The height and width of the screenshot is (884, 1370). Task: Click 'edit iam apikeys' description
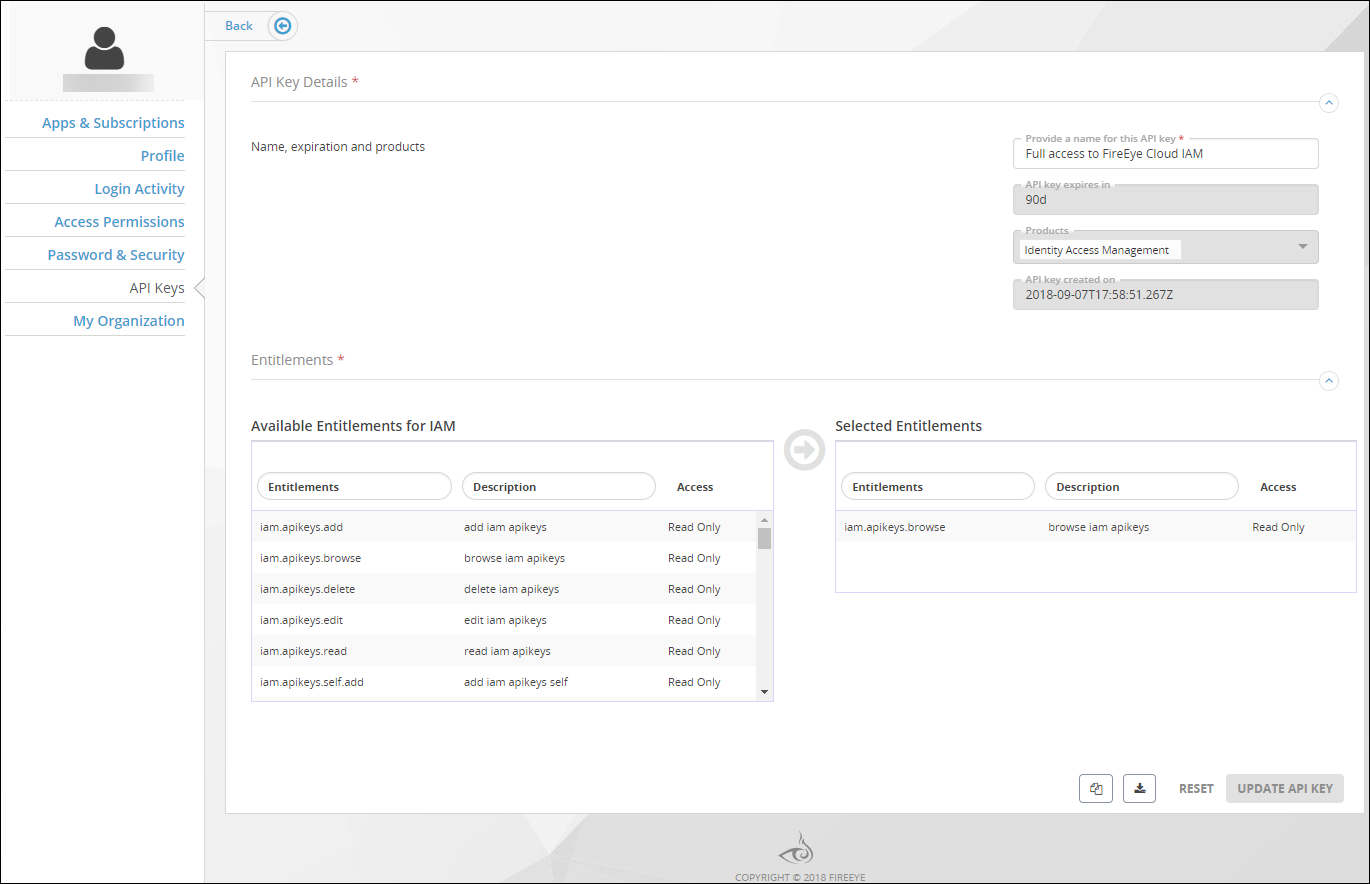[505, 620]
